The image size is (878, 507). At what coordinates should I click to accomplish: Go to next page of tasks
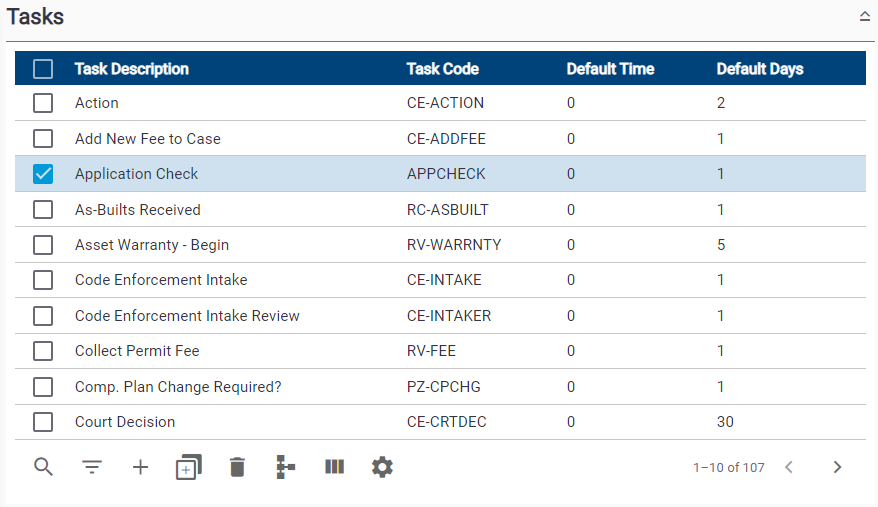pyautogui.click(x=837, y=467)
